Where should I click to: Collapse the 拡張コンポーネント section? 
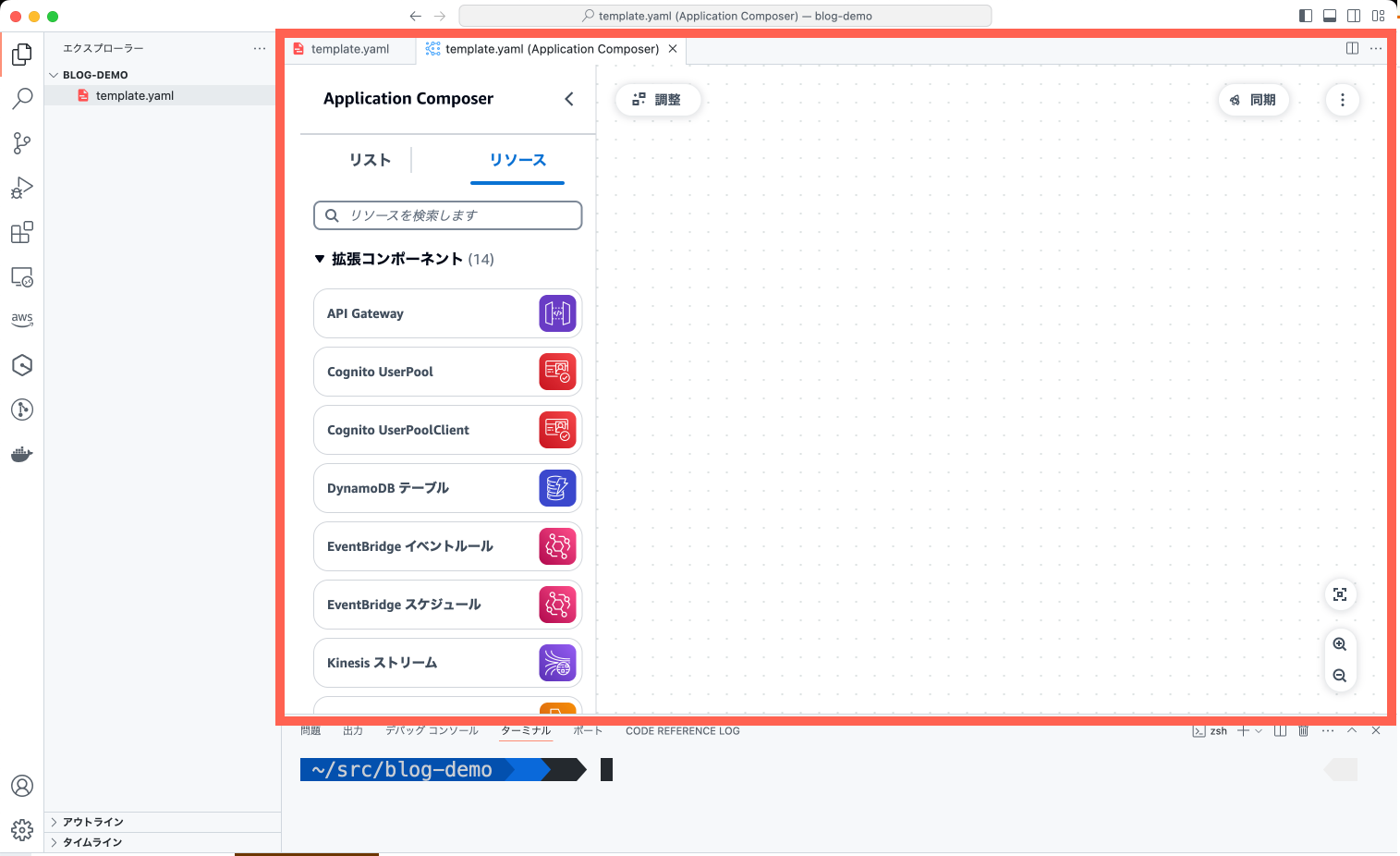coord(320,259)
